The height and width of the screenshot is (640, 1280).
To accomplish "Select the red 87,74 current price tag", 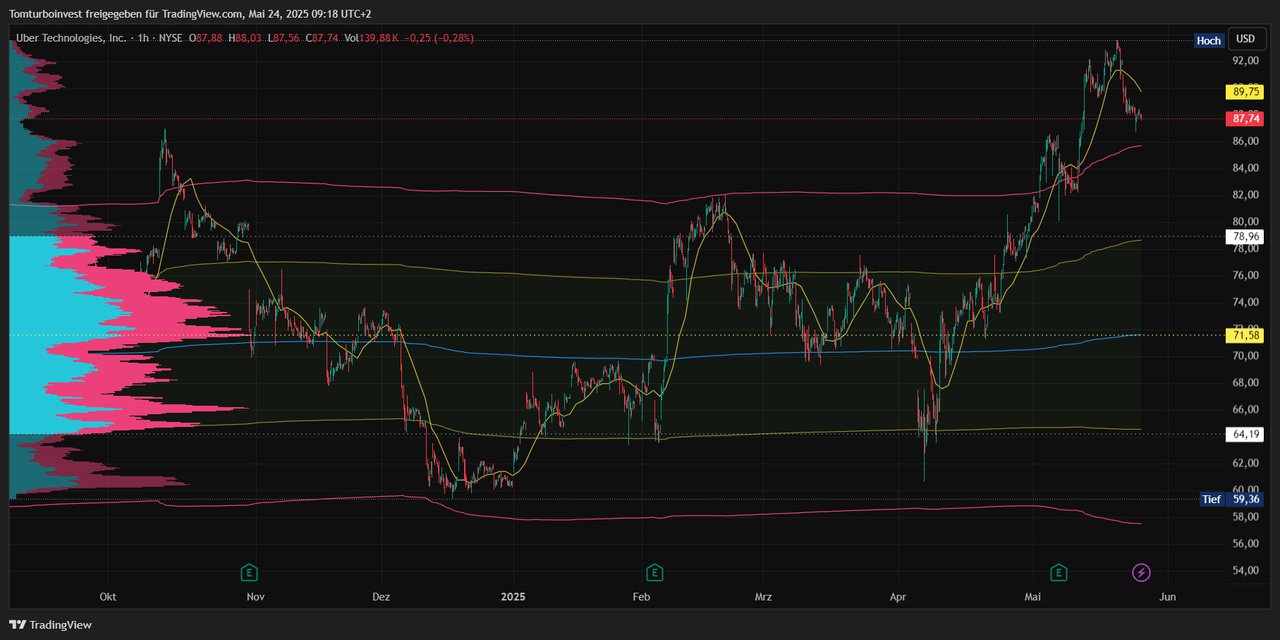I will tap(1246, 118).
